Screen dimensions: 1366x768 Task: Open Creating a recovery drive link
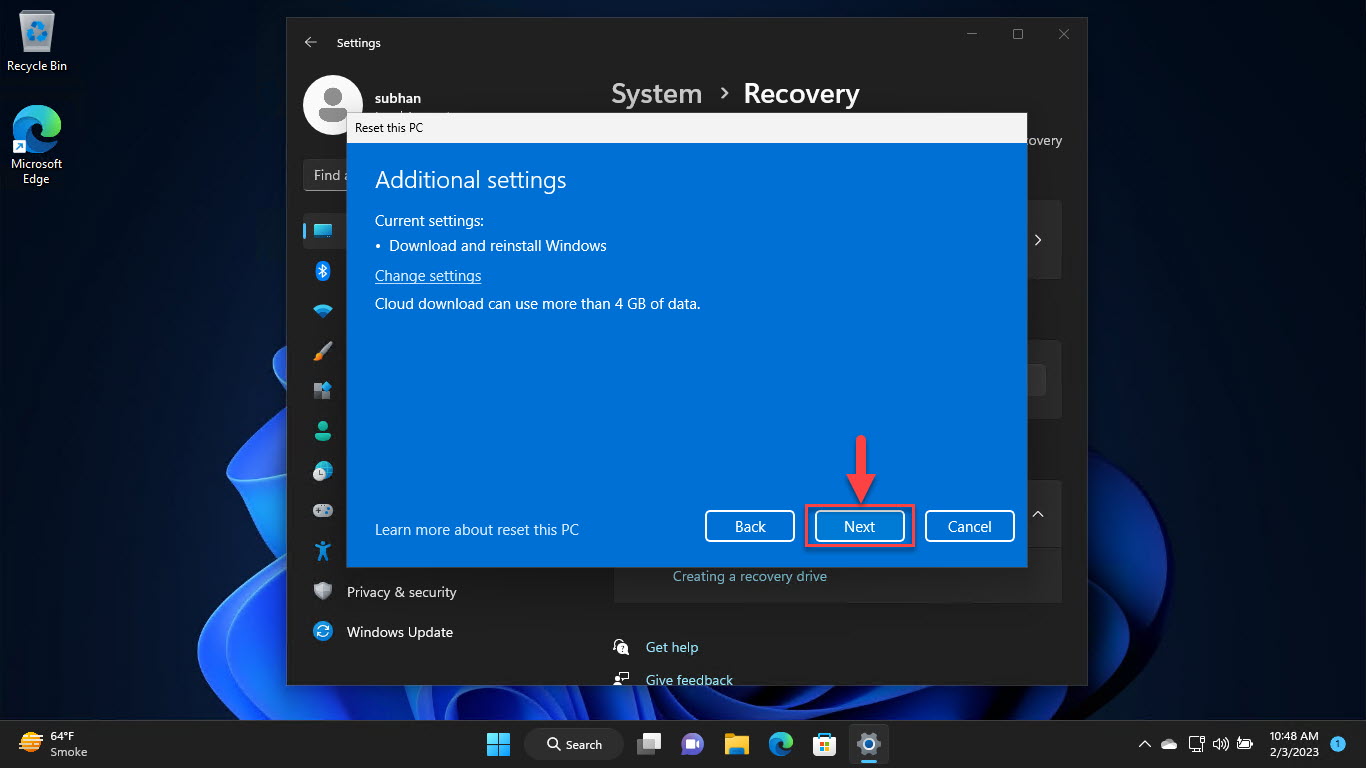(750, 576)
